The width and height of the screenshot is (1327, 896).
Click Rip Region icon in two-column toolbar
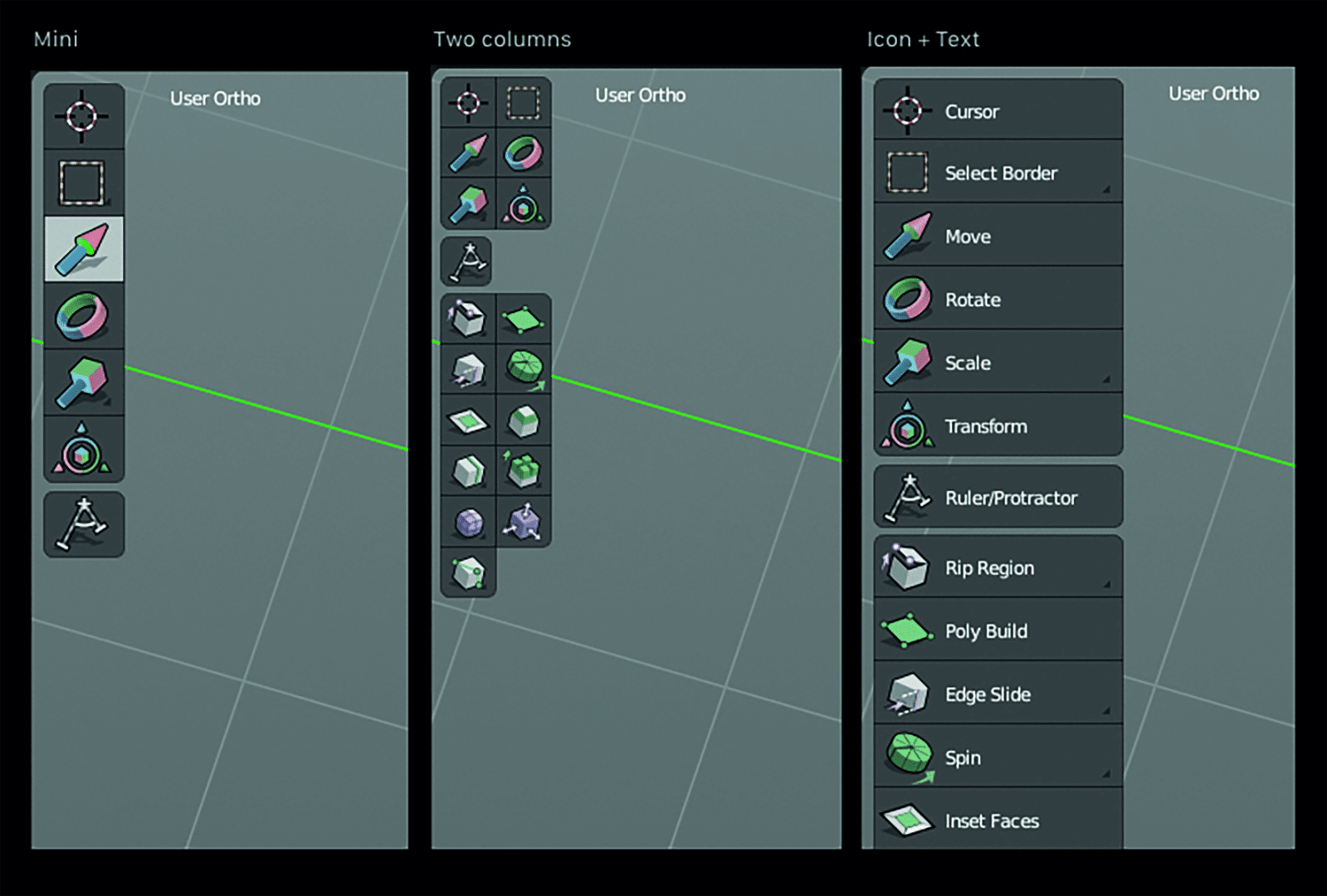469,319
